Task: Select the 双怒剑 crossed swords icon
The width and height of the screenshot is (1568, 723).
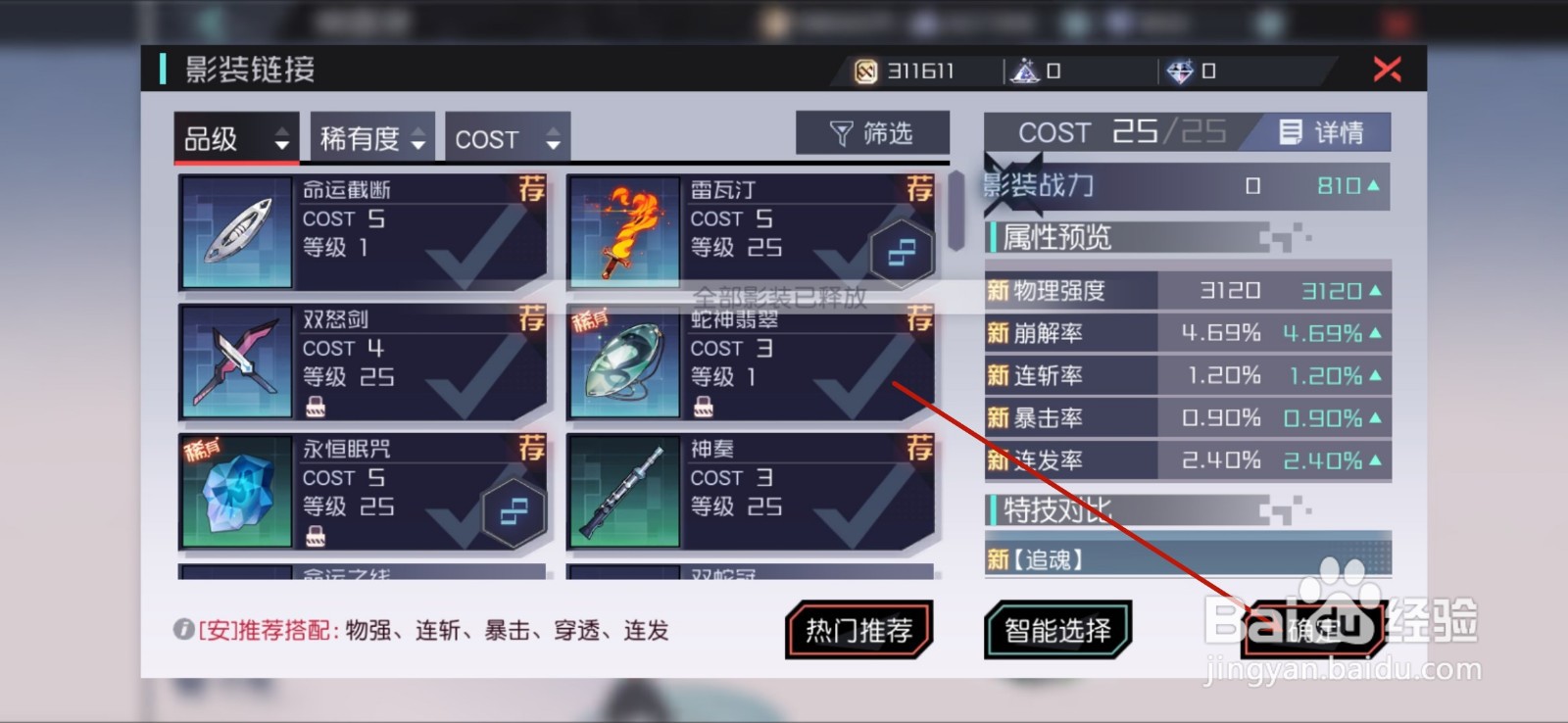Action: click(238, 362)
